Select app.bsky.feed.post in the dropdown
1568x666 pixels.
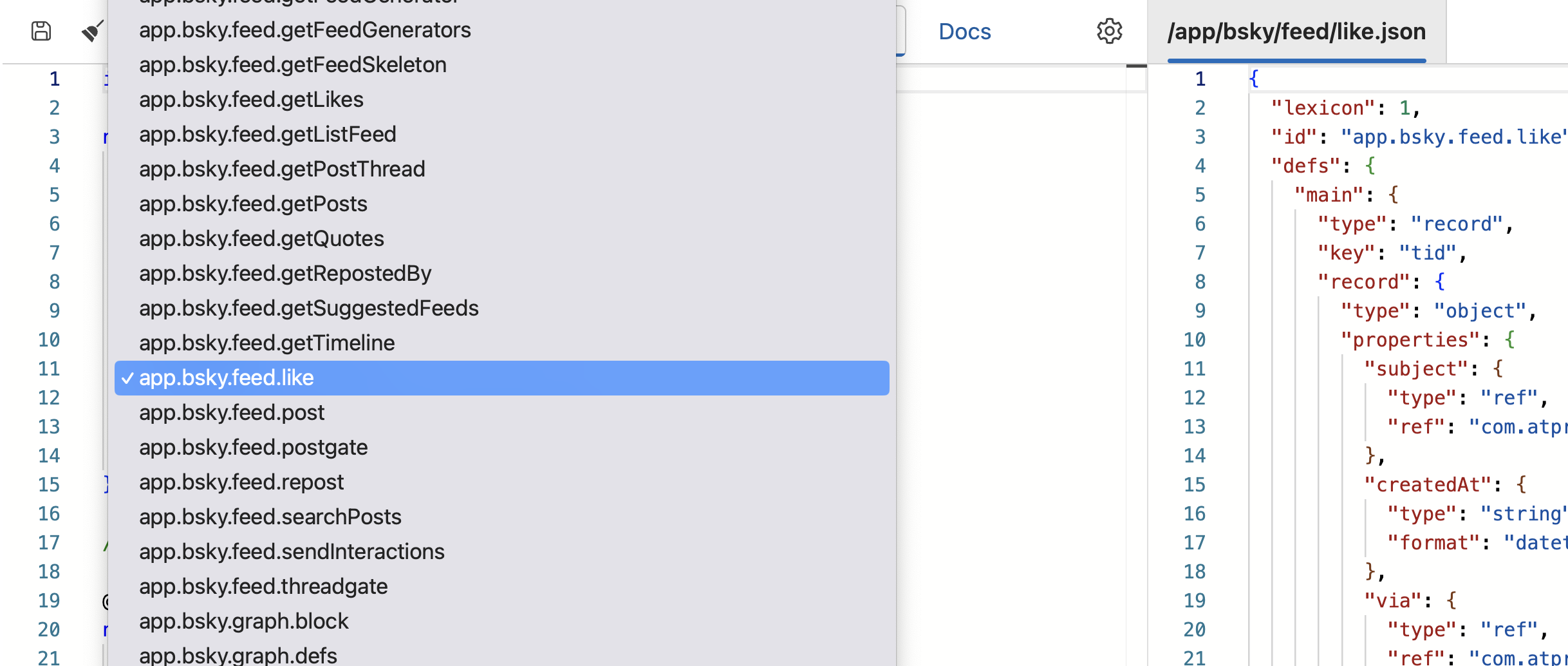click(x=232, y=413)
